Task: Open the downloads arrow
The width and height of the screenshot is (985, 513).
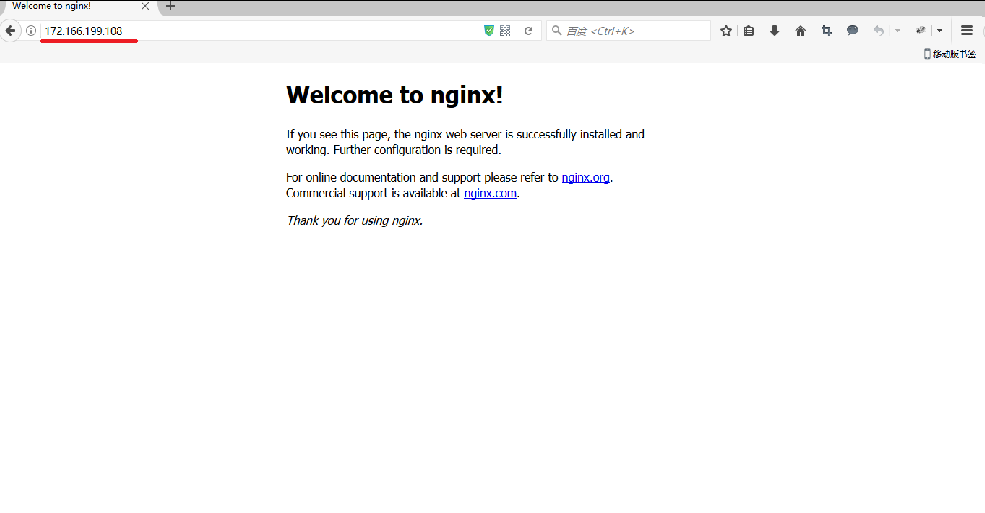Action: (x=775, y=30)
